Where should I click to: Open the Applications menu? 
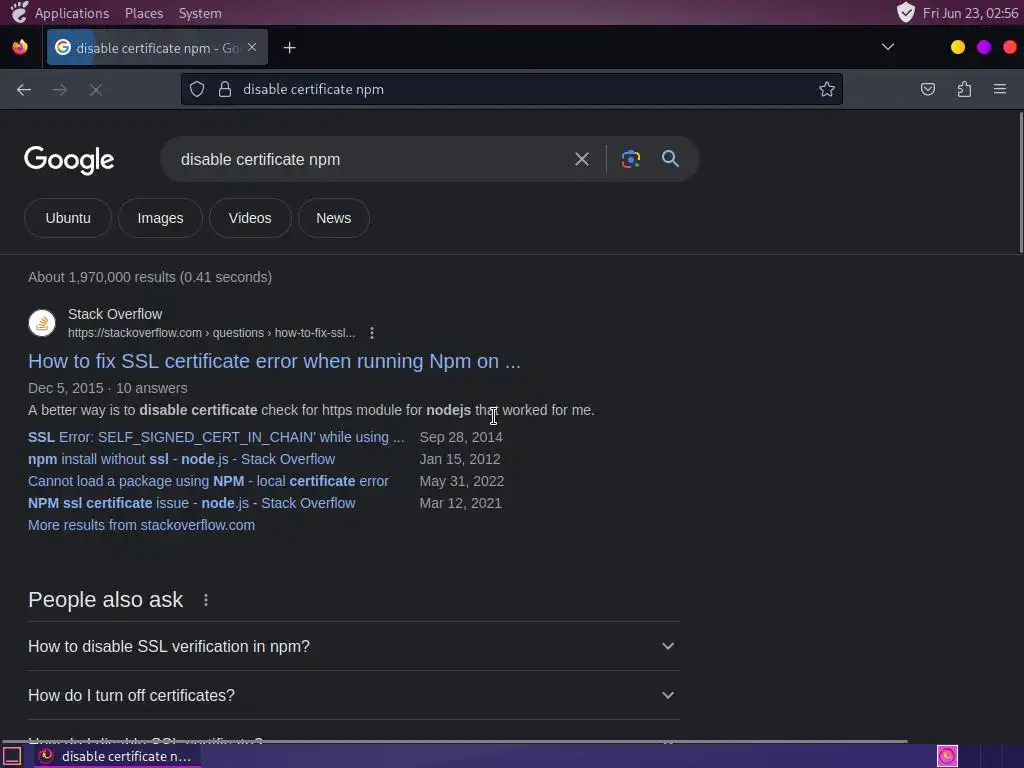[x=72, y=13]
